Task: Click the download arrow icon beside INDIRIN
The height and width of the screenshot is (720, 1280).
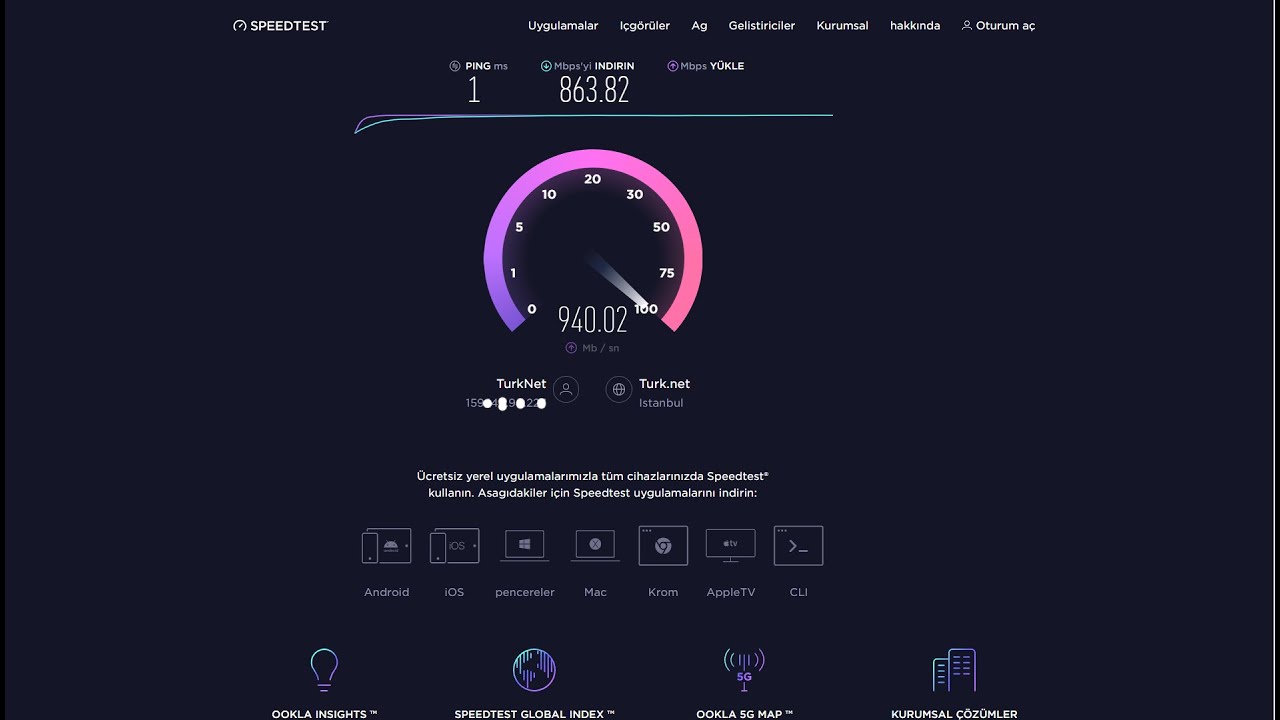Action: click(546, 66)
